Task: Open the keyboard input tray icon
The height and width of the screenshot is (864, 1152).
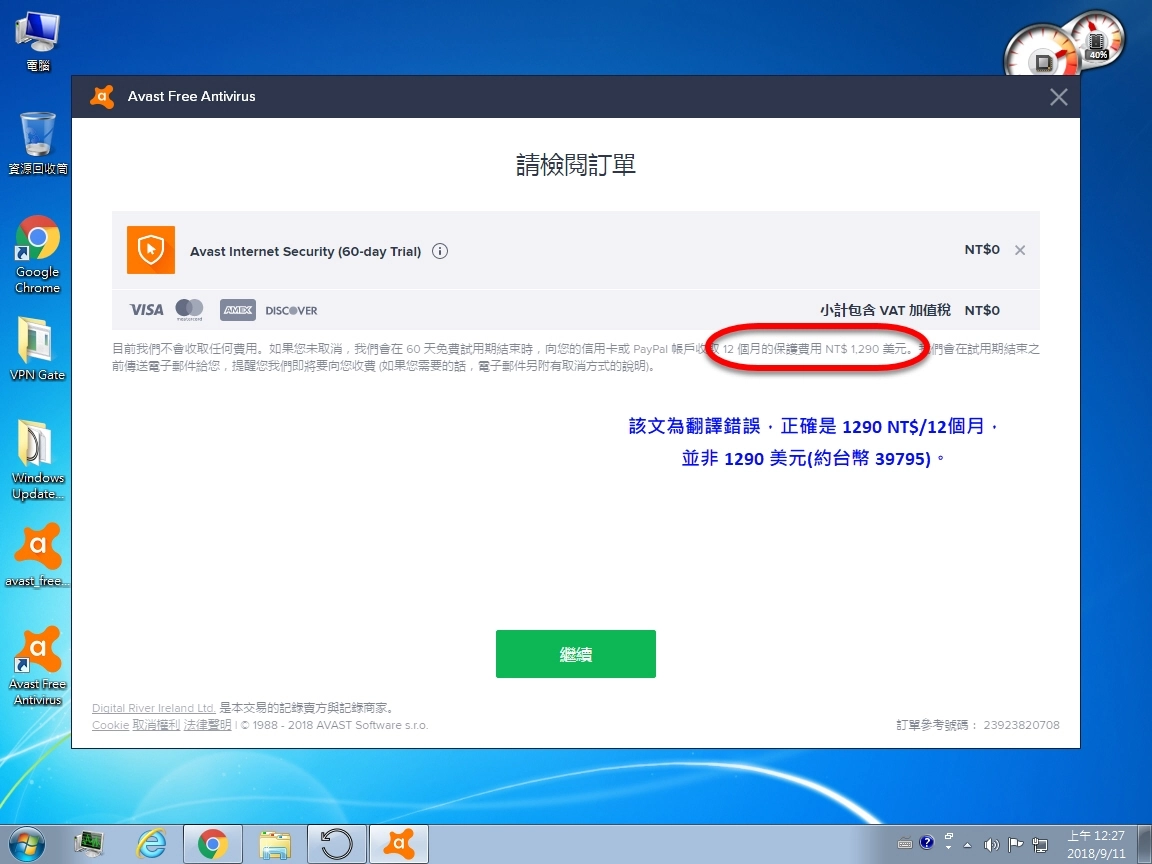Action: coord(904,844)
